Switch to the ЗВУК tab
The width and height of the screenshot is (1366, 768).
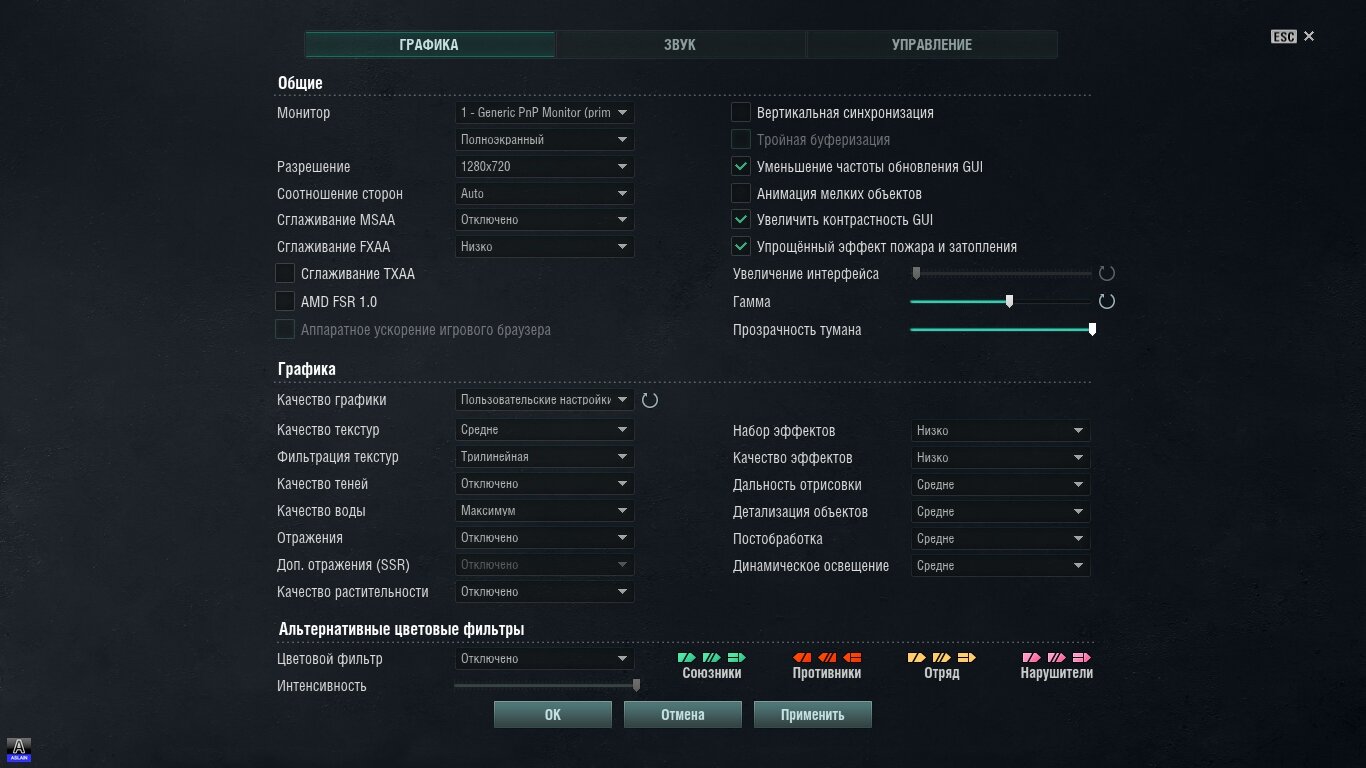click(x=680, y=45)
